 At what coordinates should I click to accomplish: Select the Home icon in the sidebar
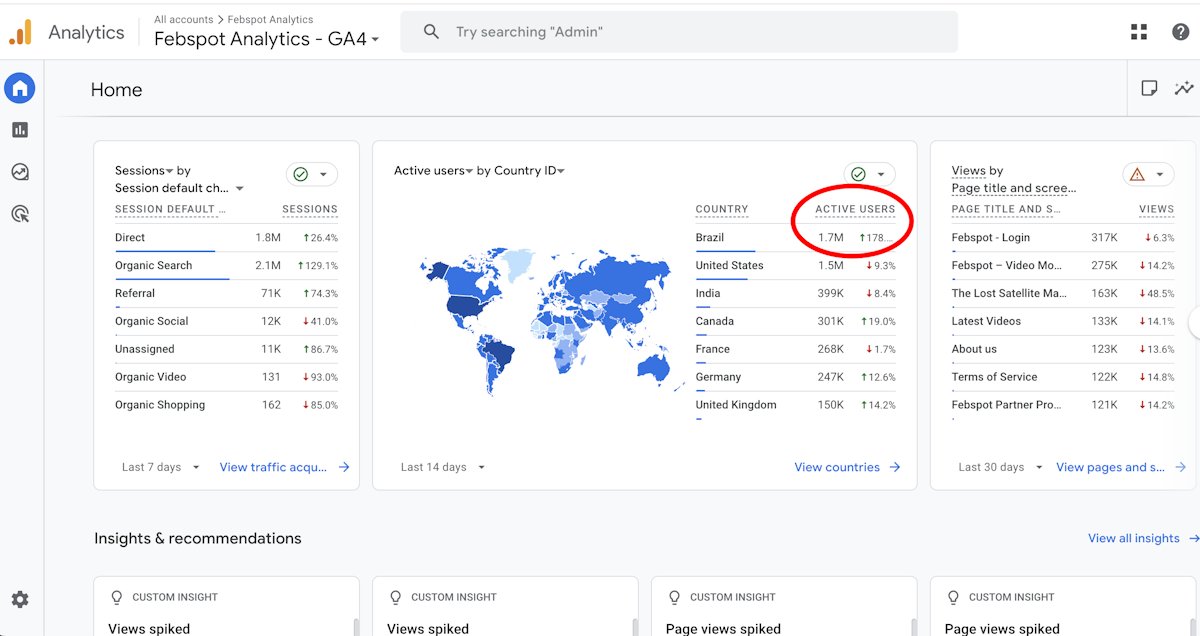pos(20,88)
